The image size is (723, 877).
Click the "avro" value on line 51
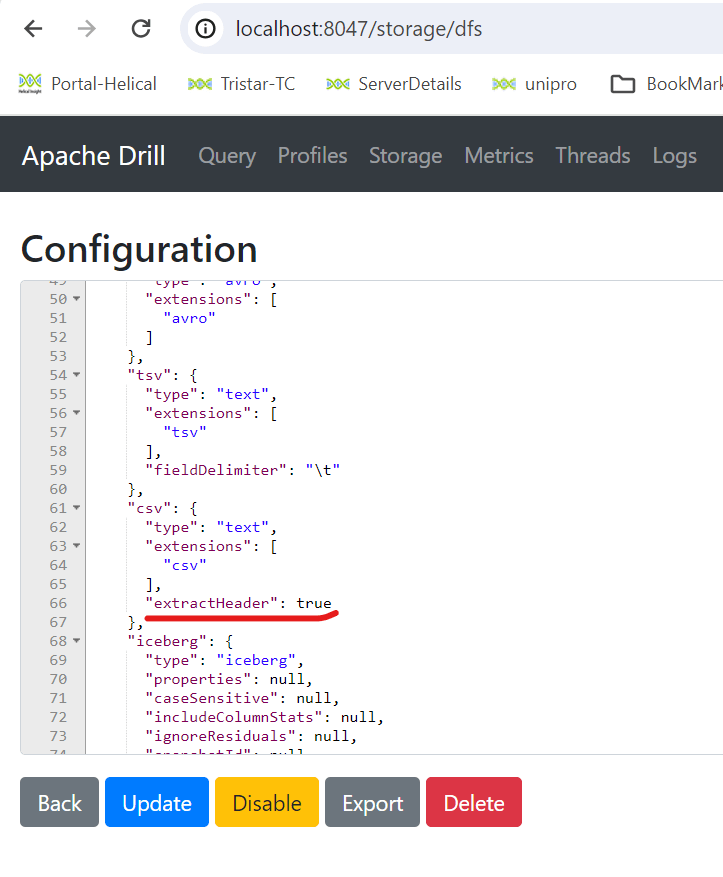189,319
